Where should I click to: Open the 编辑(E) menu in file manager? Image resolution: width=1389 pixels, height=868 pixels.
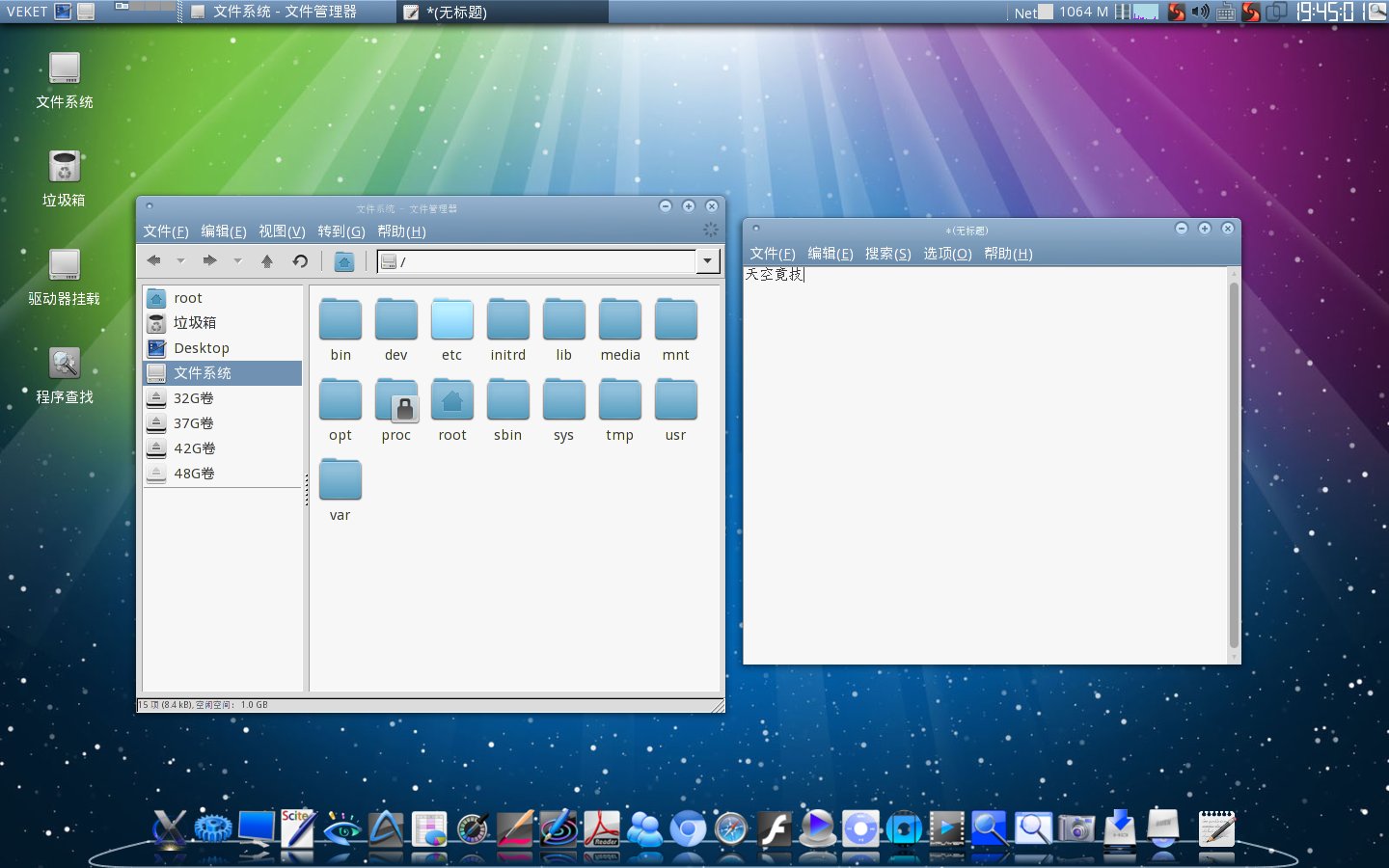point(224,231)
